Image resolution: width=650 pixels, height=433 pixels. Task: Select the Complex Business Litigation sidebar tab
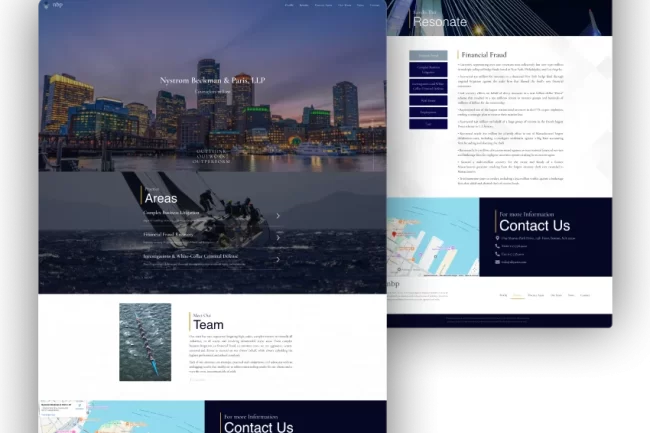(x=429, y=68)
